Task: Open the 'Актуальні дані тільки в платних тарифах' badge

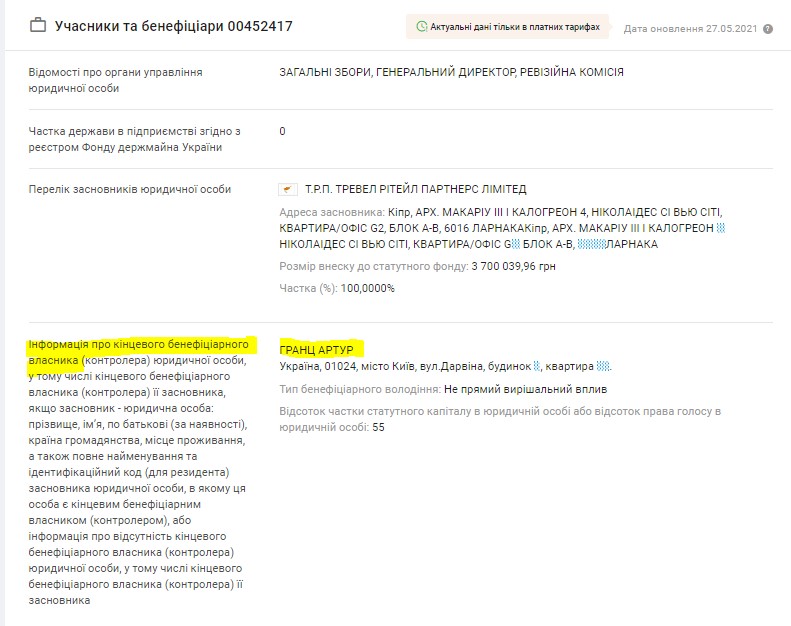Action: pyautogui.click(x=508, y=27)
